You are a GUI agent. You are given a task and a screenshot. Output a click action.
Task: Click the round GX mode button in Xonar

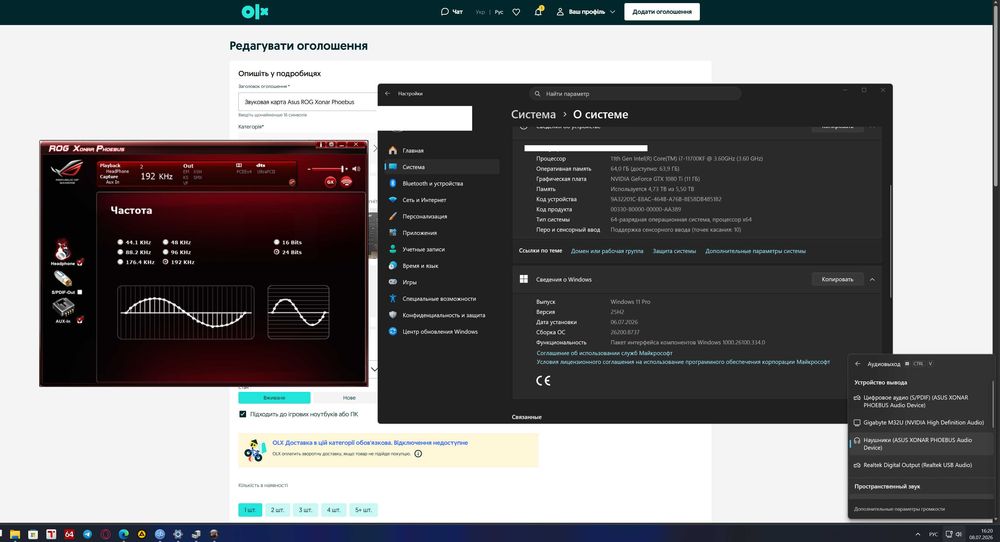click(x=330, y=182)
